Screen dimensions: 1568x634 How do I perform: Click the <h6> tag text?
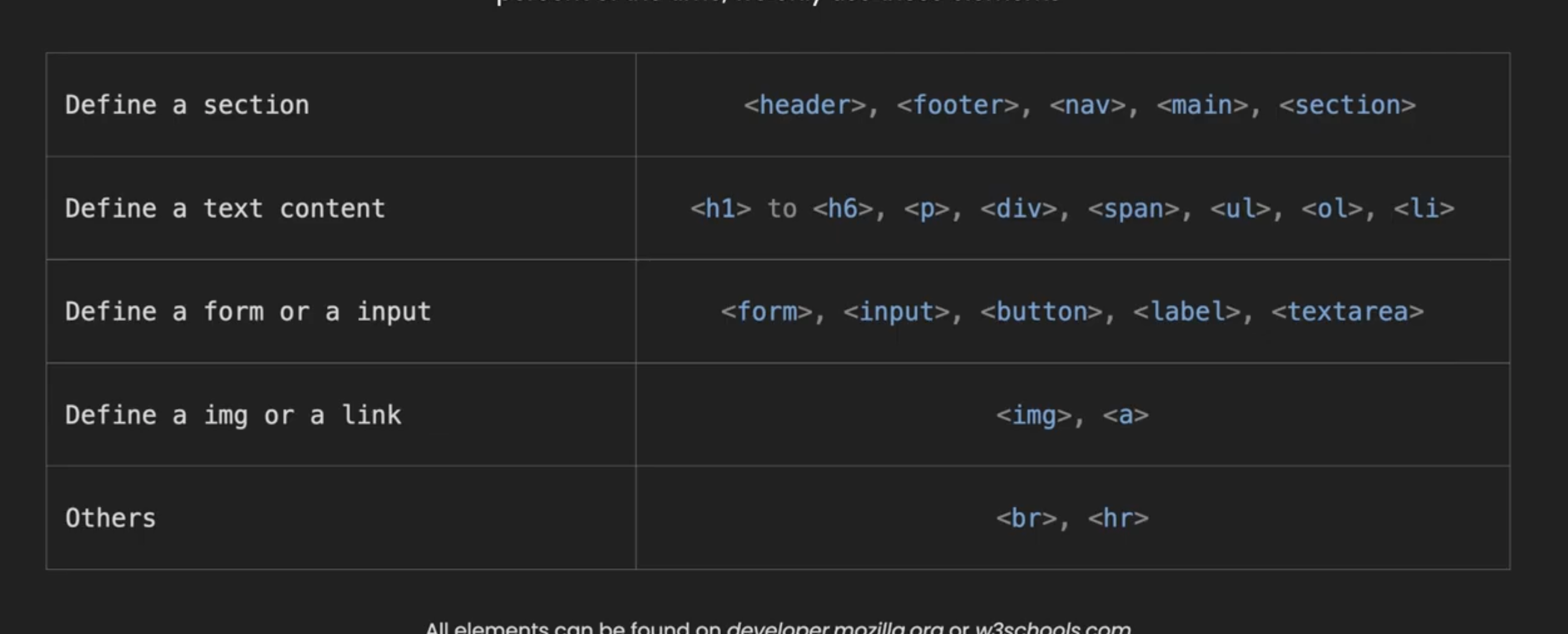(843, 209)
